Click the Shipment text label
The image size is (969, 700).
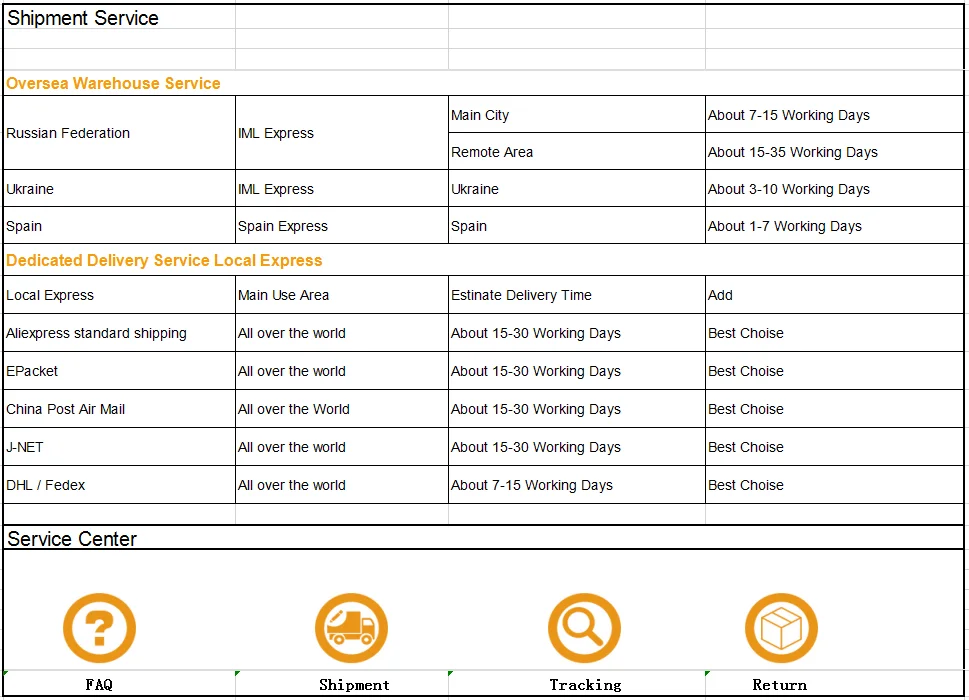(354, 685)
